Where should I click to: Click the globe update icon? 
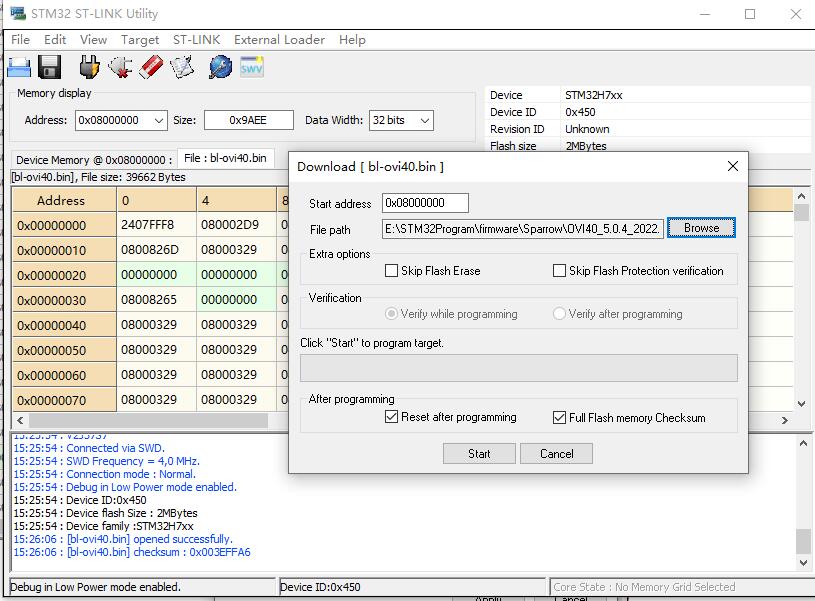pyautogui.click(x=220, y=67)
